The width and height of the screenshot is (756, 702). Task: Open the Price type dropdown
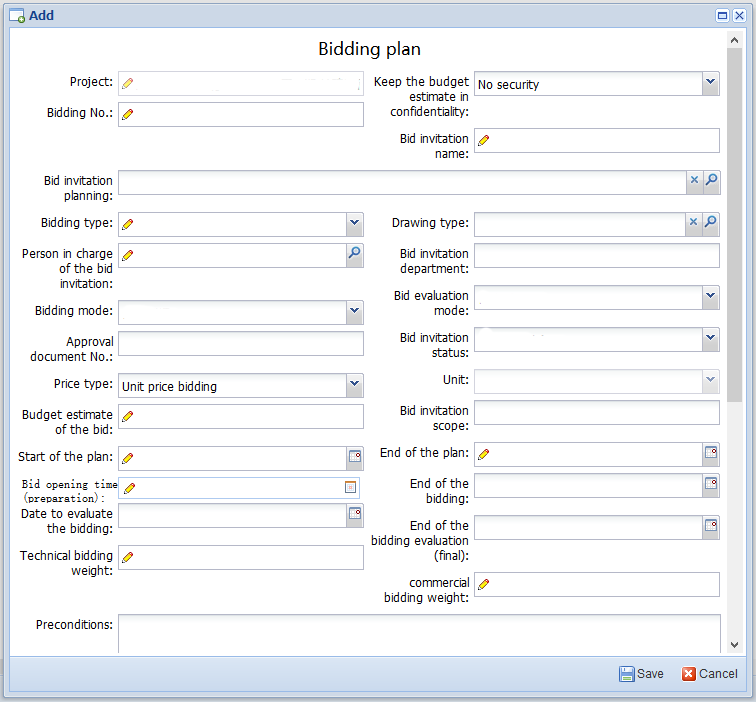(x=354, y=385)
